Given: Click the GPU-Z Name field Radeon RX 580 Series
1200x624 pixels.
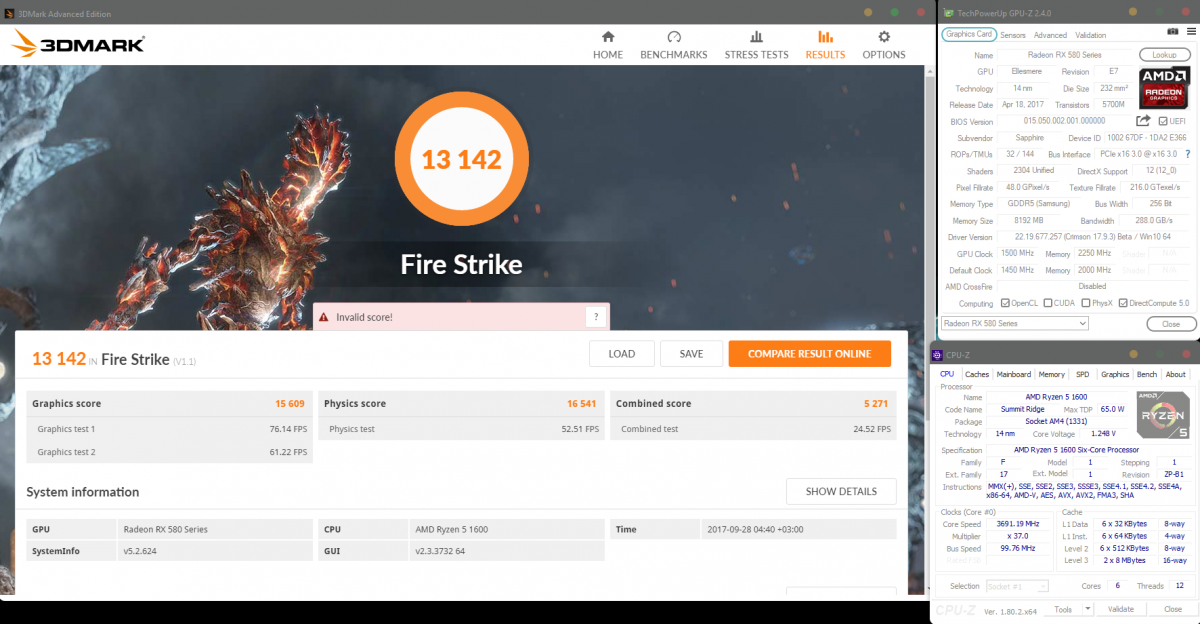Looking at the screenshot, I should (x=1066, y=55).
